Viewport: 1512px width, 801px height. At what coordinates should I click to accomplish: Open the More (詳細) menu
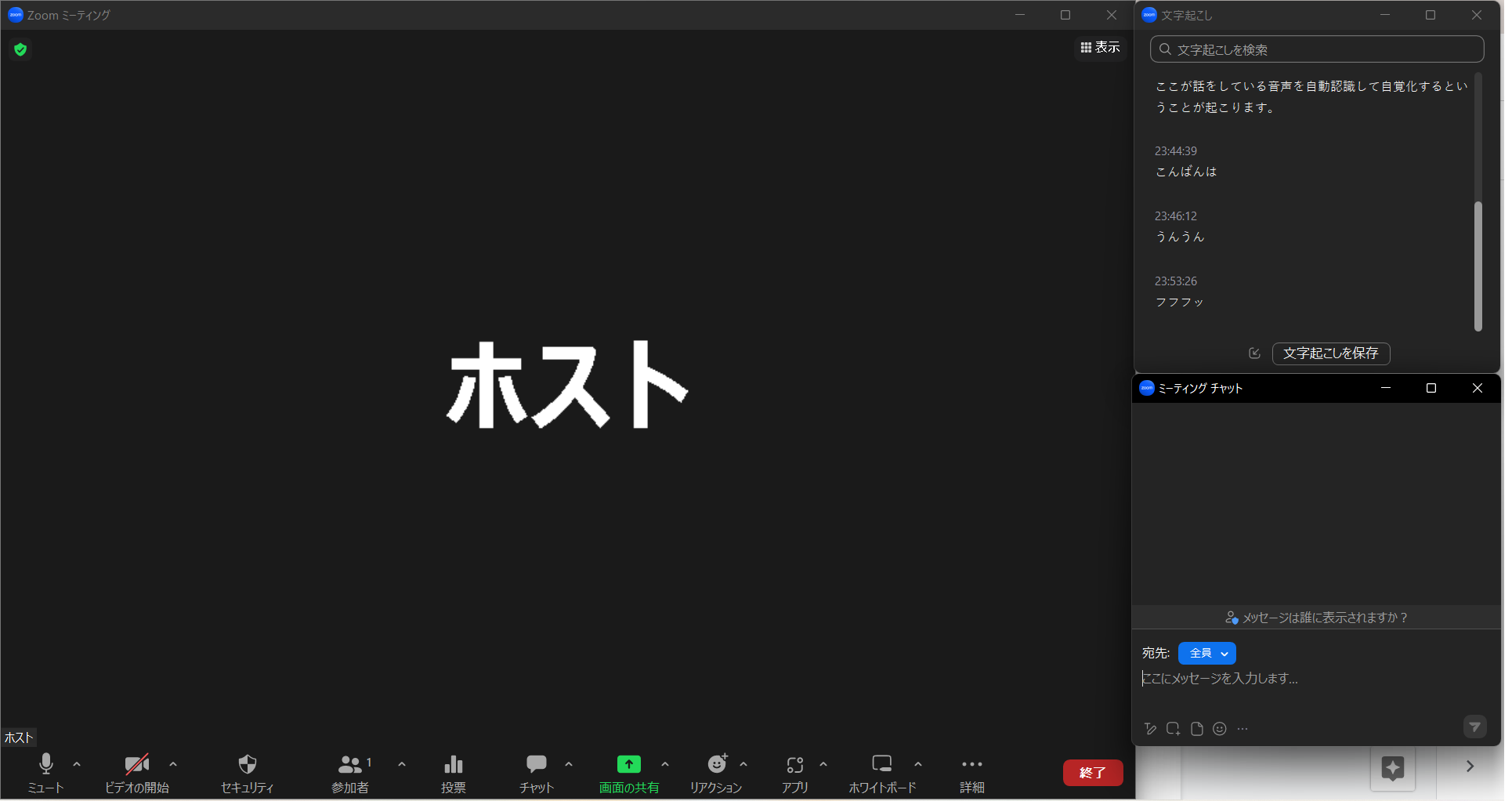click(971, 764)
